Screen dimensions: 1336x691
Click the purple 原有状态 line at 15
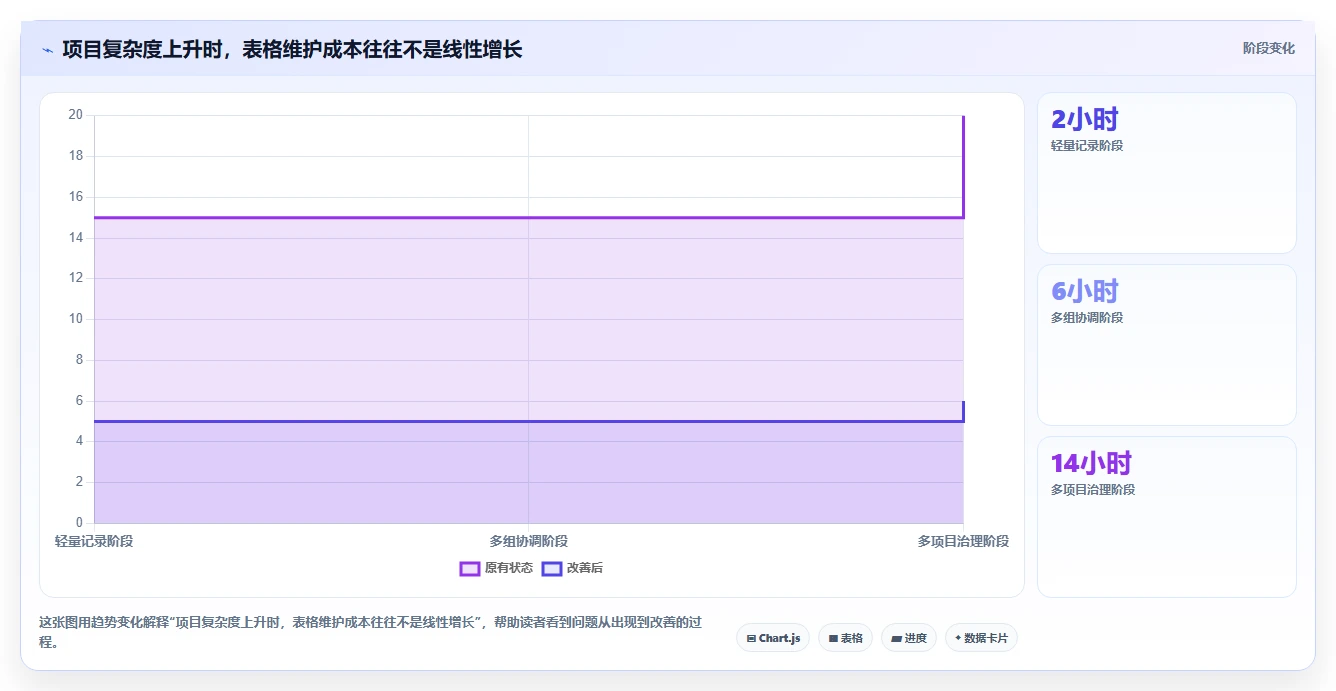click(529, 217)
